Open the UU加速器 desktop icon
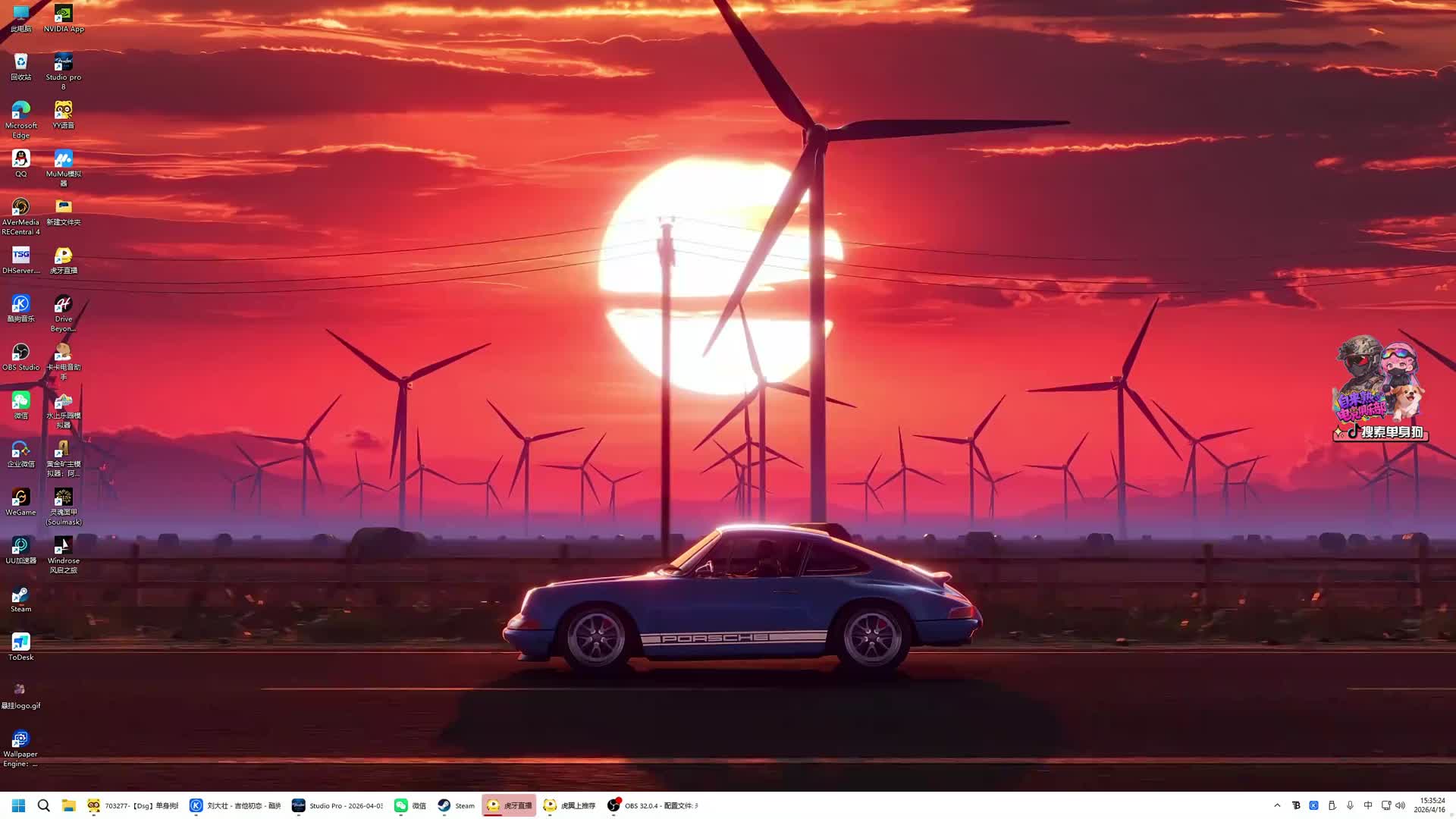This screenshot has width=1456, height=819. (x=20, y=547)
